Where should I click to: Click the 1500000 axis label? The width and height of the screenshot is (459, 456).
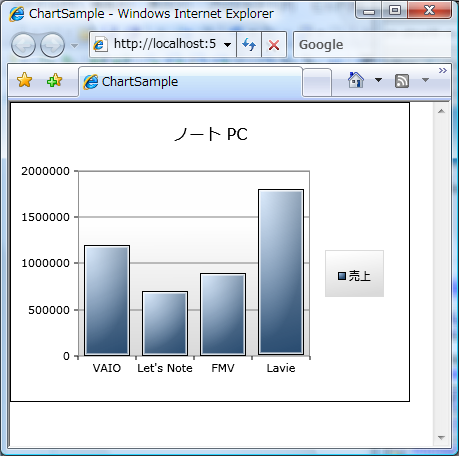coord(46,217)
